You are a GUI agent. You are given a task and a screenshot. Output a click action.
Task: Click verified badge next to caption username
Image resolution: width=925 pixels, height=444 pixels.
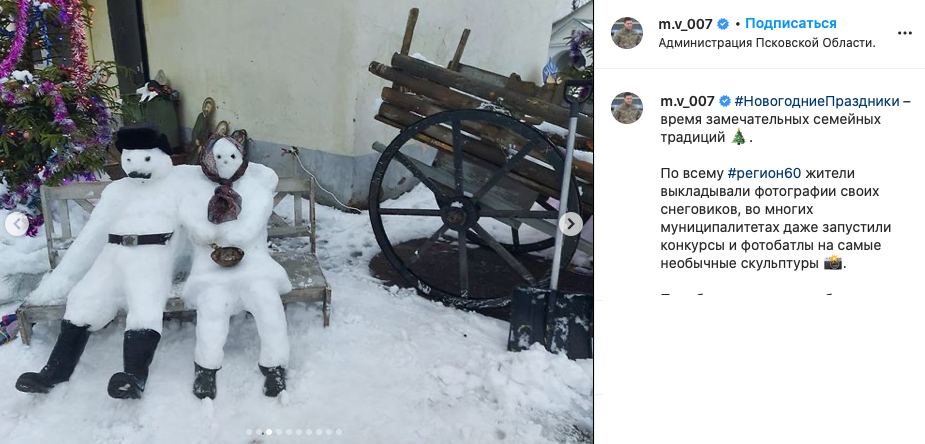724,101
